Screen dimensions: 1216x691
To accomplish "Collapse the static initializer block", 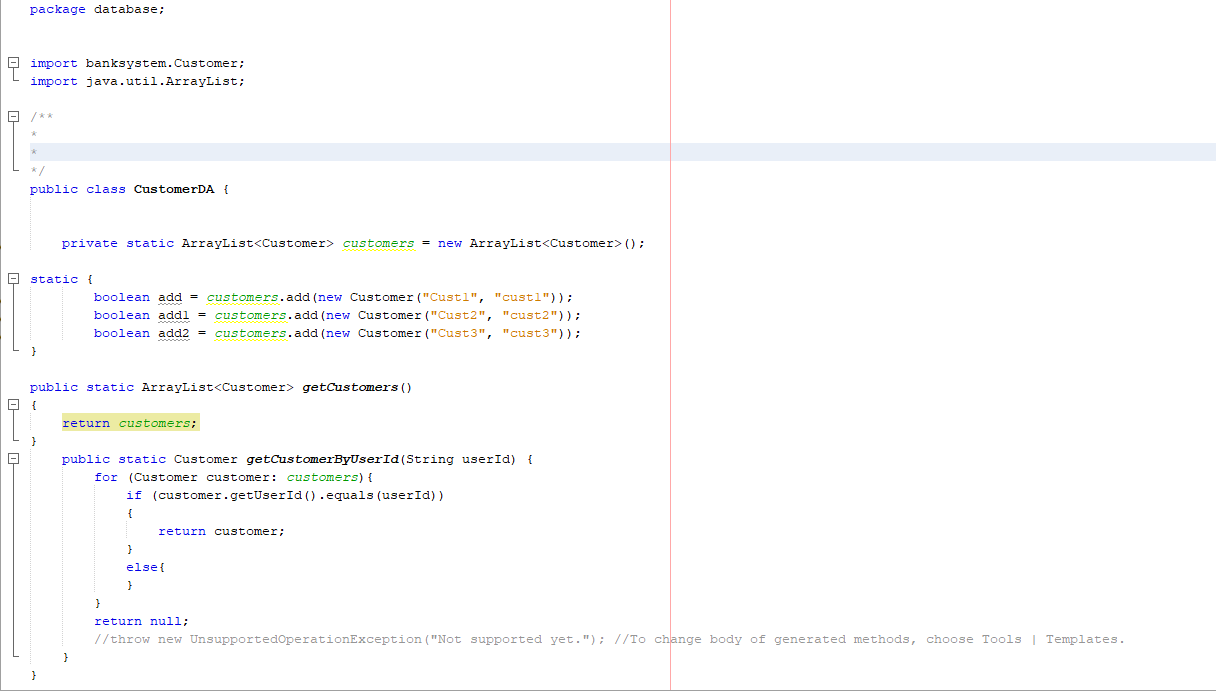I will point(13,278).
